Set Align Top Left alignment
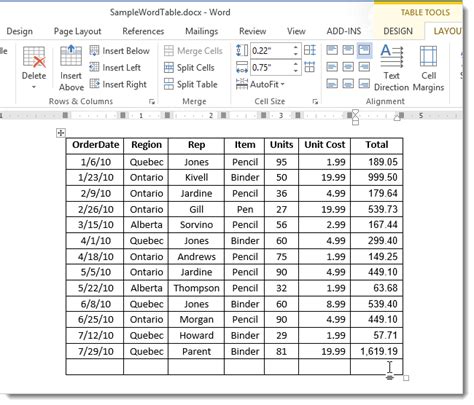This screenshot has width=474, height=405. point(332,50)
